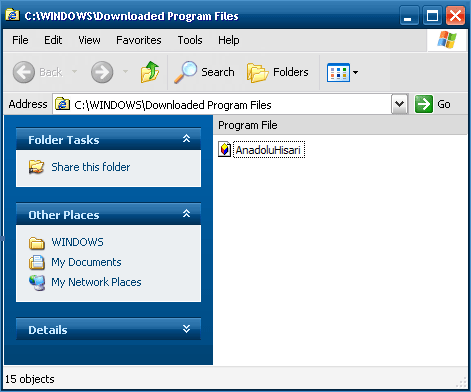Open My Network Places link
Image resolution: width=471 pixels, height=392 pixels.
coord(96,282)
